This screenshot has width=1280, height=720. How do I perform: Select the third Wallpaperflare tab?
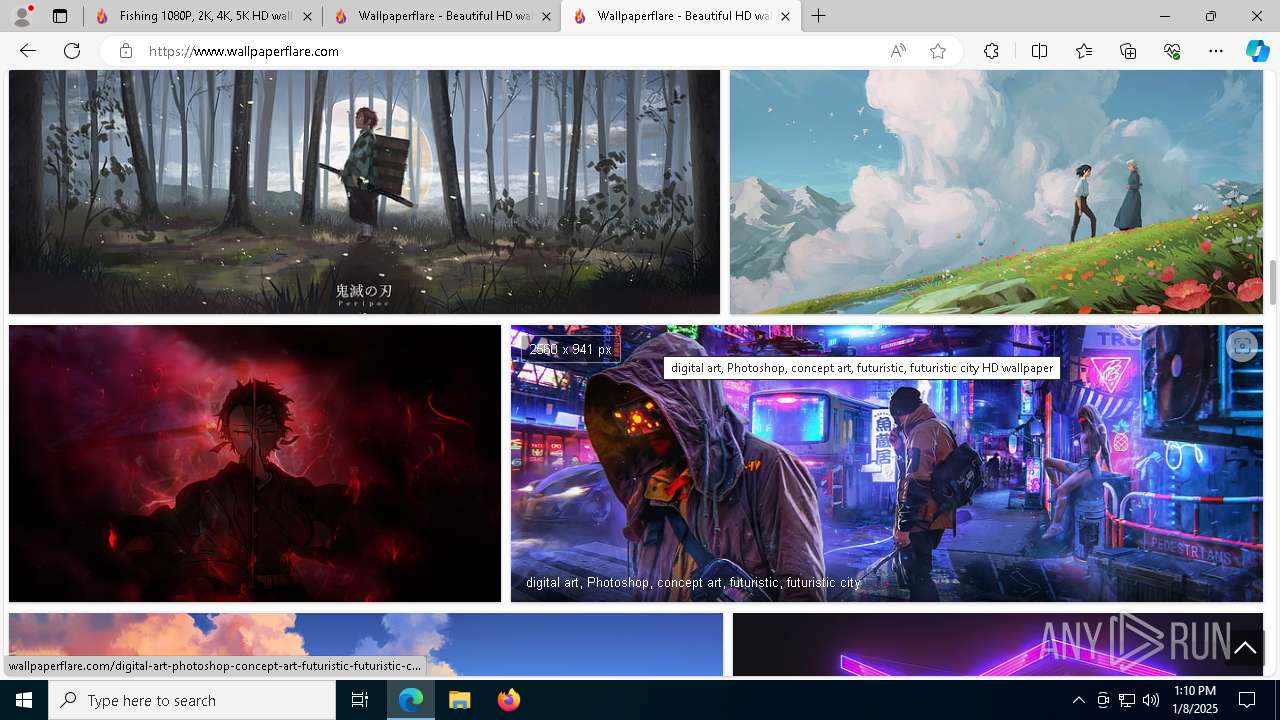click(682, 16)
